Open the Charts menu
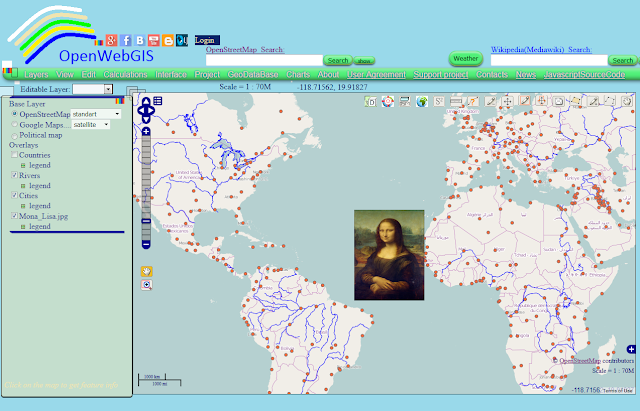This screenshot has width=640, height=411. pos(298,74)
